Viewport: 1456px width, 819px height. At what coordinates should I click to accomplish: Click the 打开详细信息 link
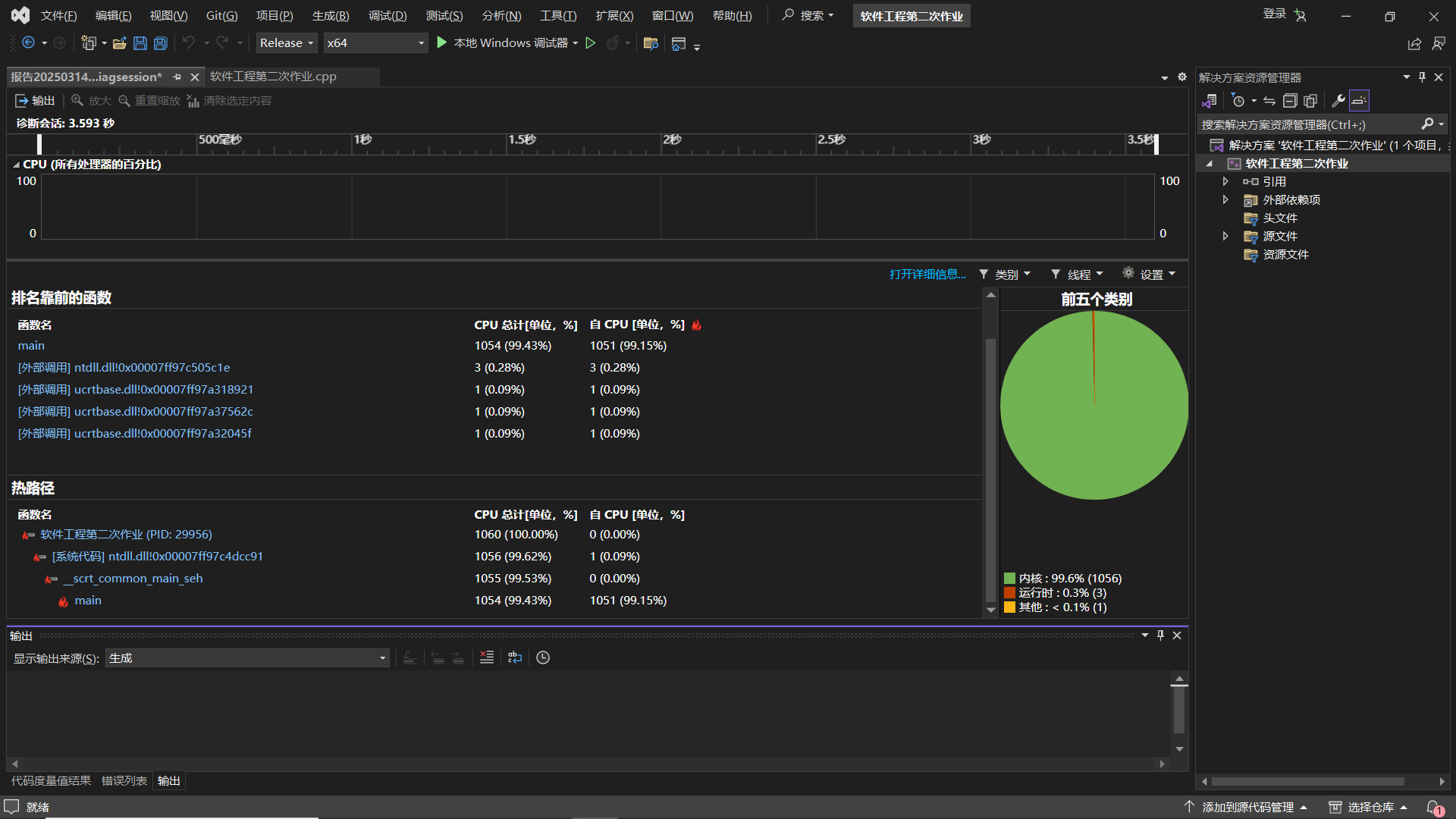pyautogui.click(x=927, y=274)
